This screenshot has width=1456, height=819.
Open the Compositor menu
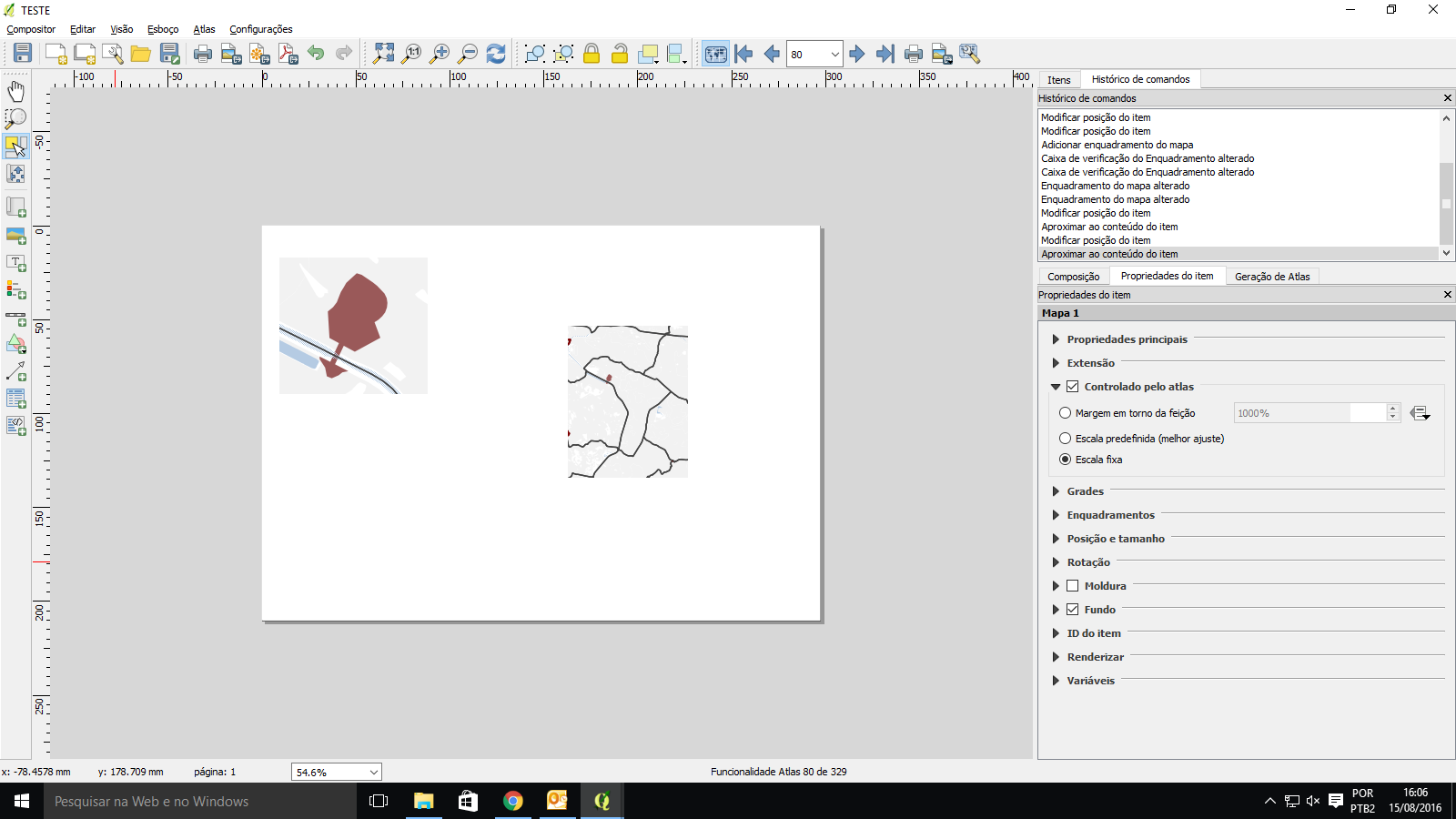pos(31,29)
